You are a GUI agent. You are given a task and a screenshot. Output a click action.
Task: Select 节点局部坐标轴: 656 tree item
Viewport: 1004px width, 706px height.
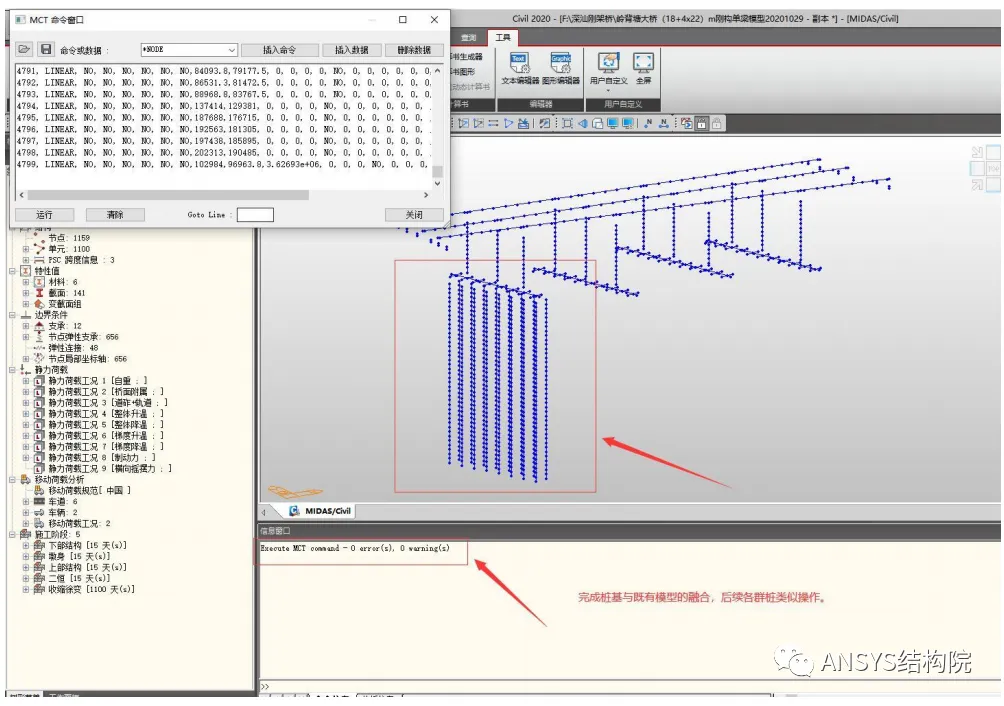(87, 358)
